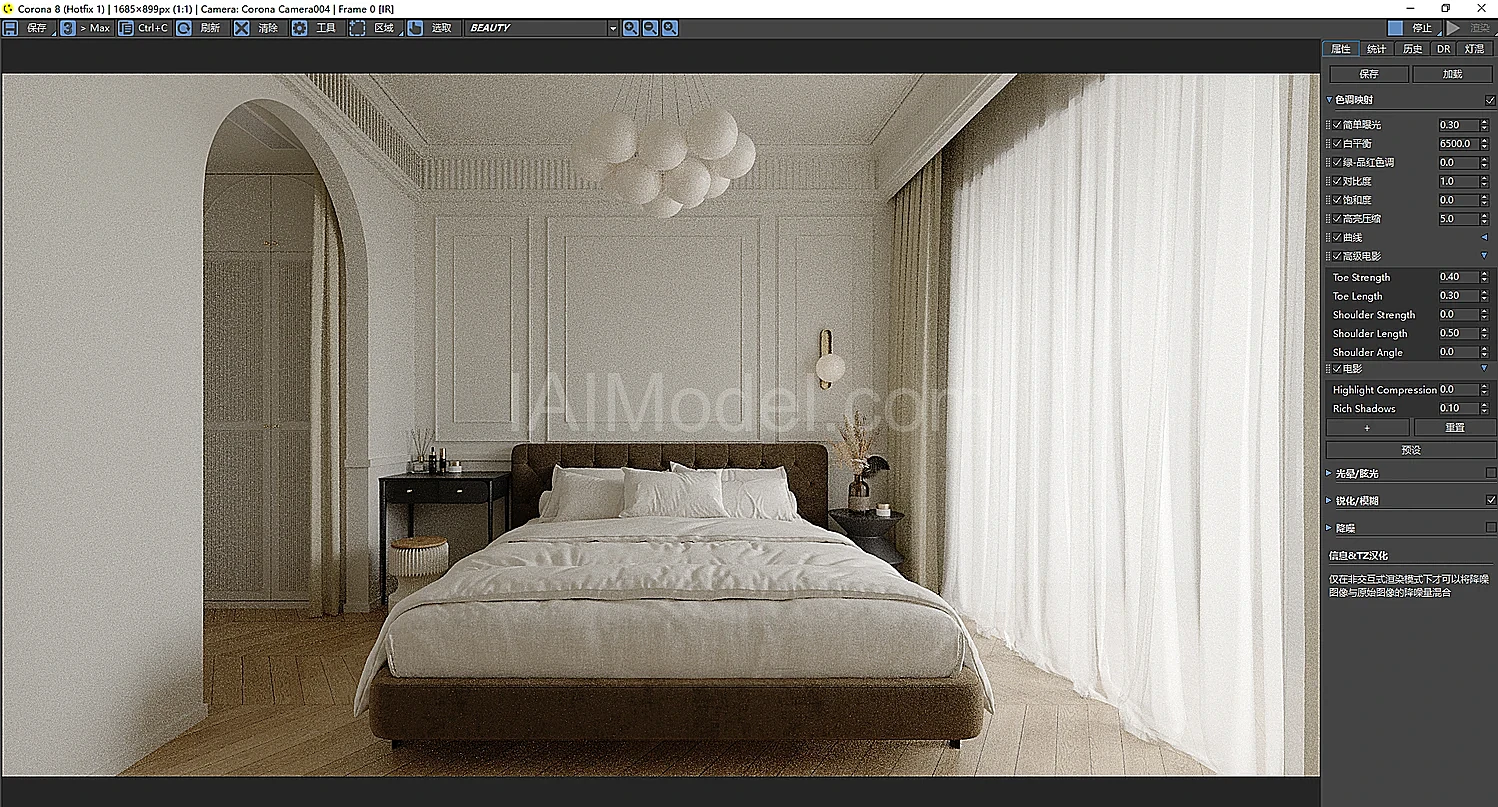Click the 饱和度 spinner arrows
Image resolution: width=1498 pixels, height=807 pixels.
(x=1484, y=200)
